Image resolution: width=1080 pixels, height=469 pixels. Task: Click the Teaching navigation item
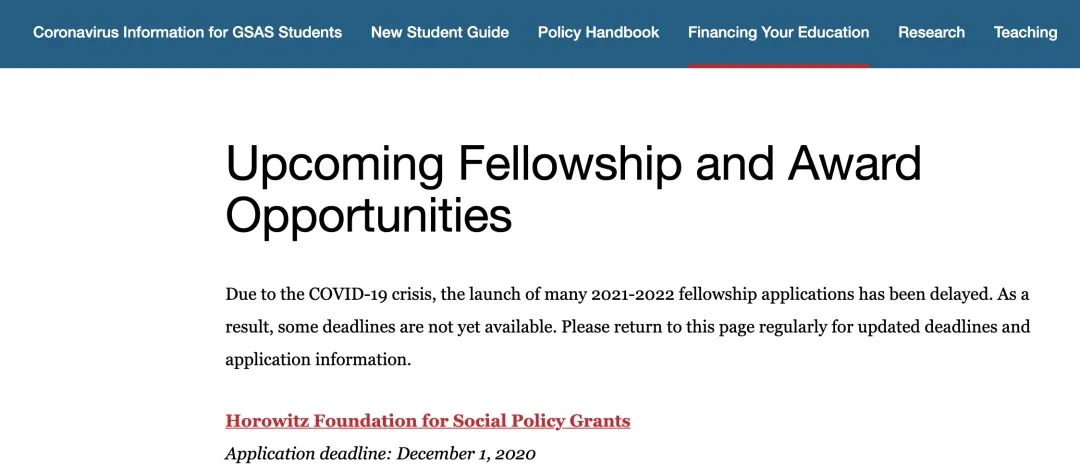(1025, 32)
